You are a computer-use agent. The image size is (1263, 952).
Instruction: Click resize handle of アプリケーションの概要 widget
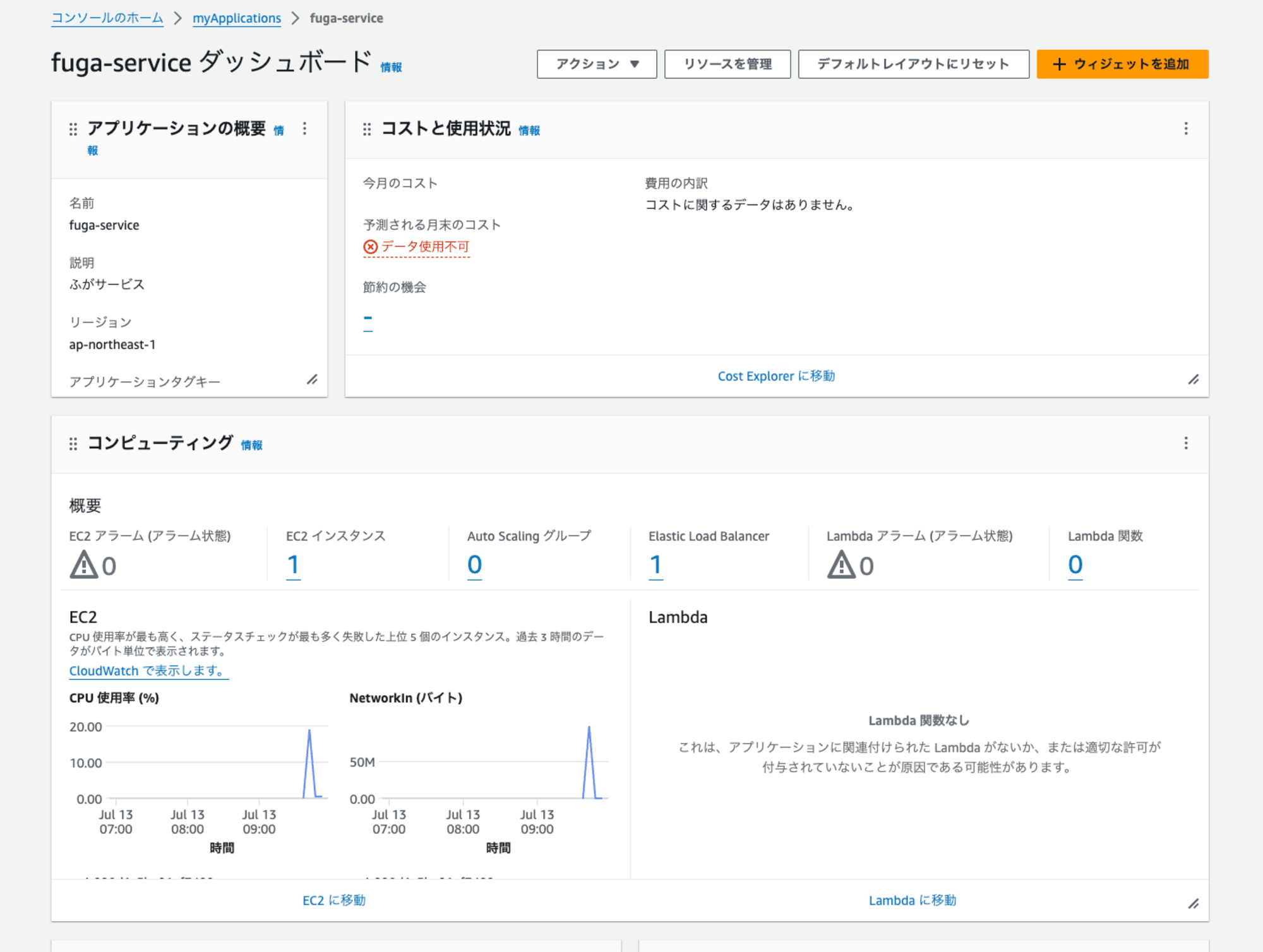(312, 379)
